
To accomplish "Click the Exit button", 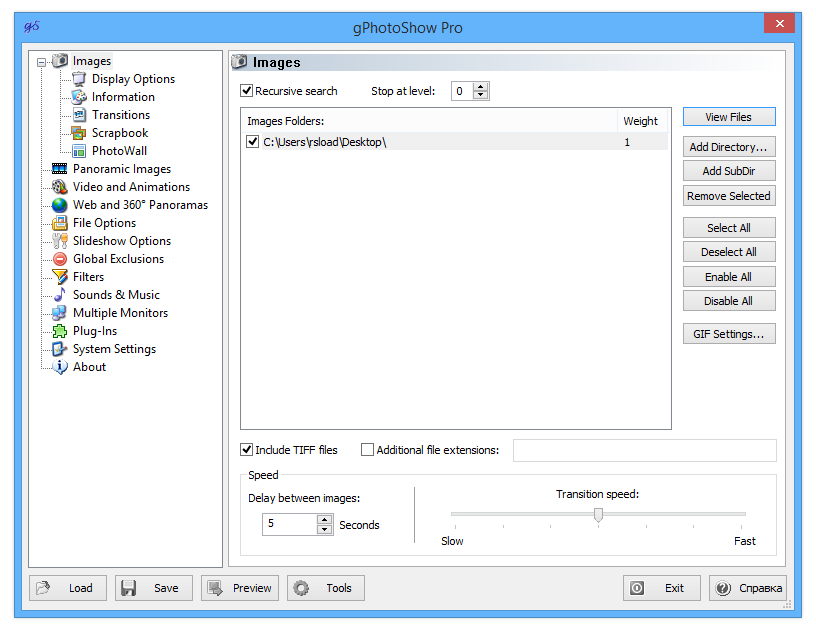I will coord(662,588).
